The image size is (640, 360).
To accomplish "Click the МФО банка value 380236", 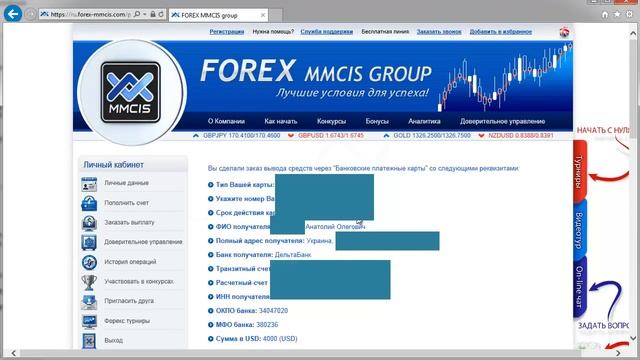I will [267, 324].
